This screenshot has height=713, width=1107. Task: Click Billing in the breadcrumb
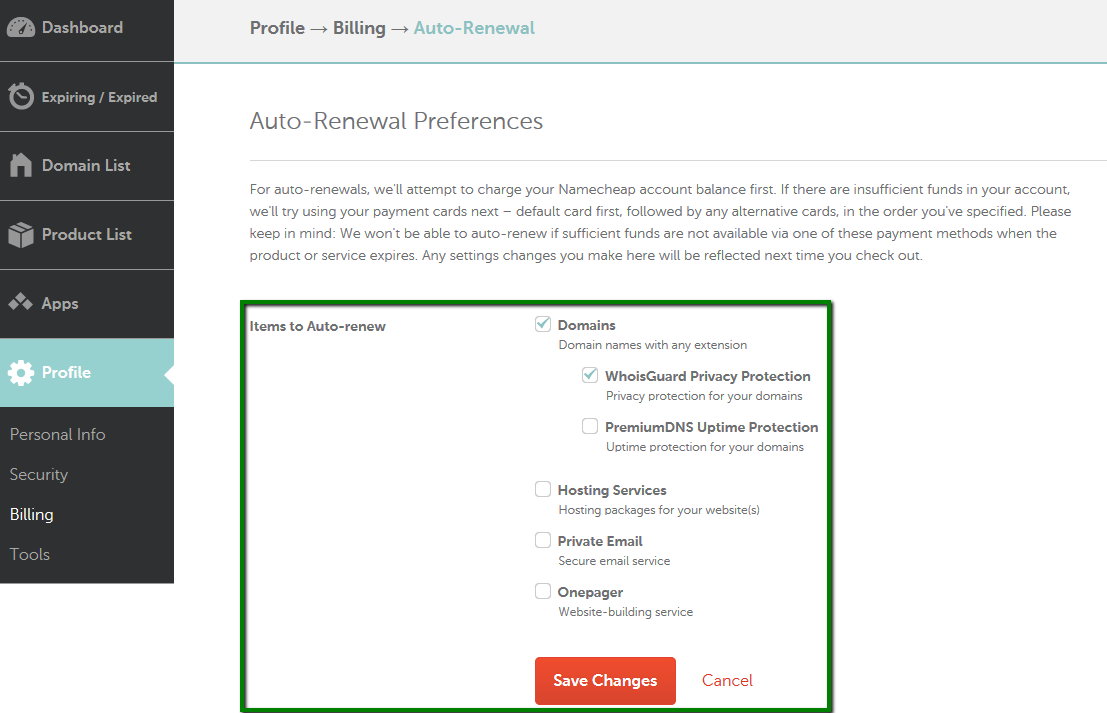359,28
